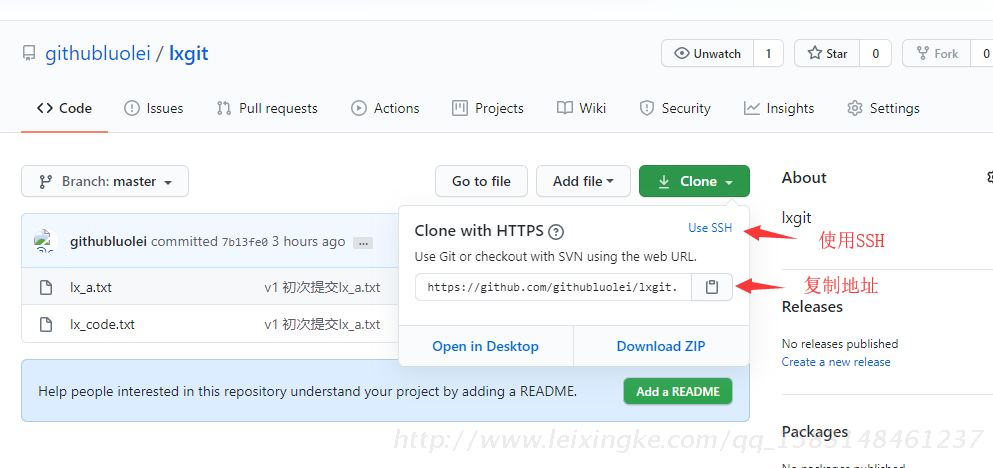993x468 pixels.
Task: Click the download icon on the Clone button
Action: [x=664, y=182]
